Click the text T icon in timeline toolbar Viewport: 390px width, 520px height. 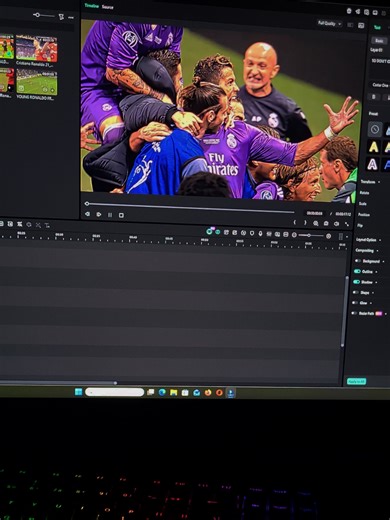pyautogui.click(x=47, y=225)
